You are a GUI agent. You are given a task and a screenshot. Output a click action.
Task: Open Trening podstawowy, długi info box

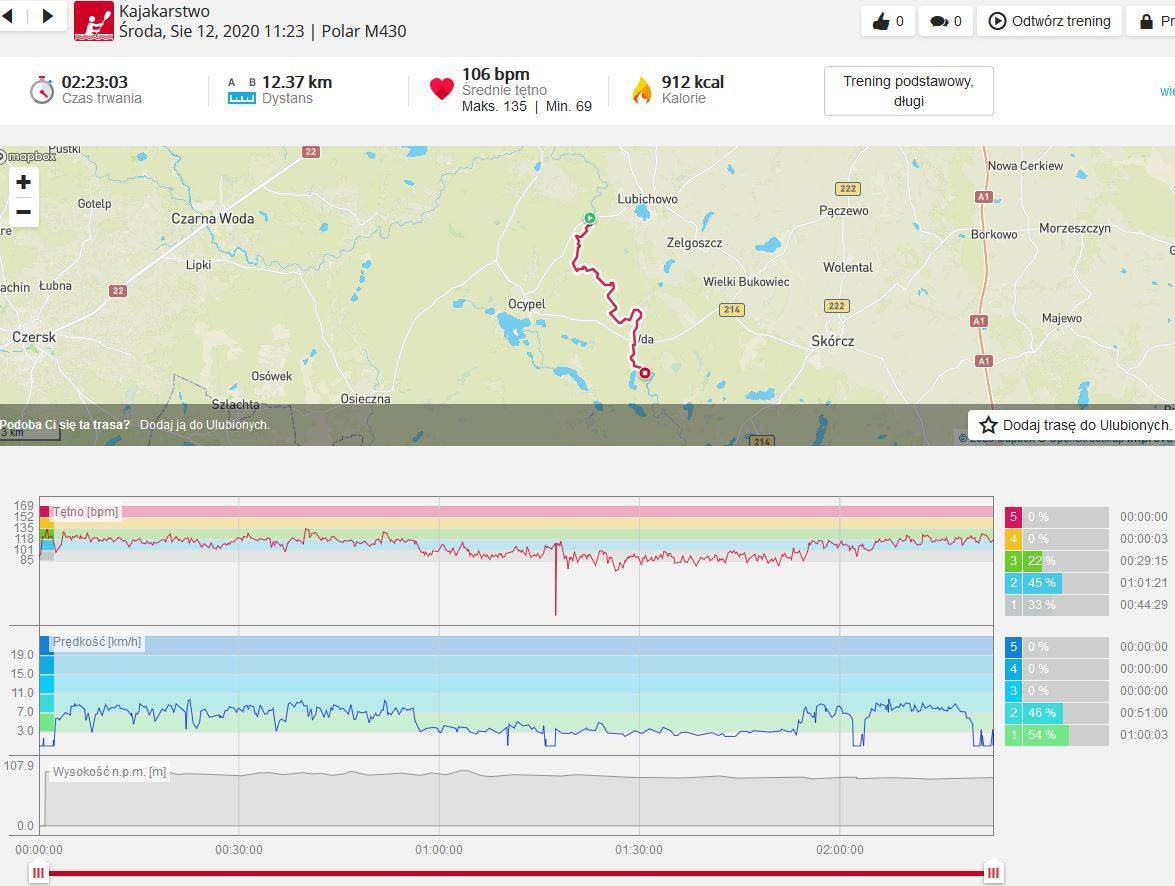908,91
